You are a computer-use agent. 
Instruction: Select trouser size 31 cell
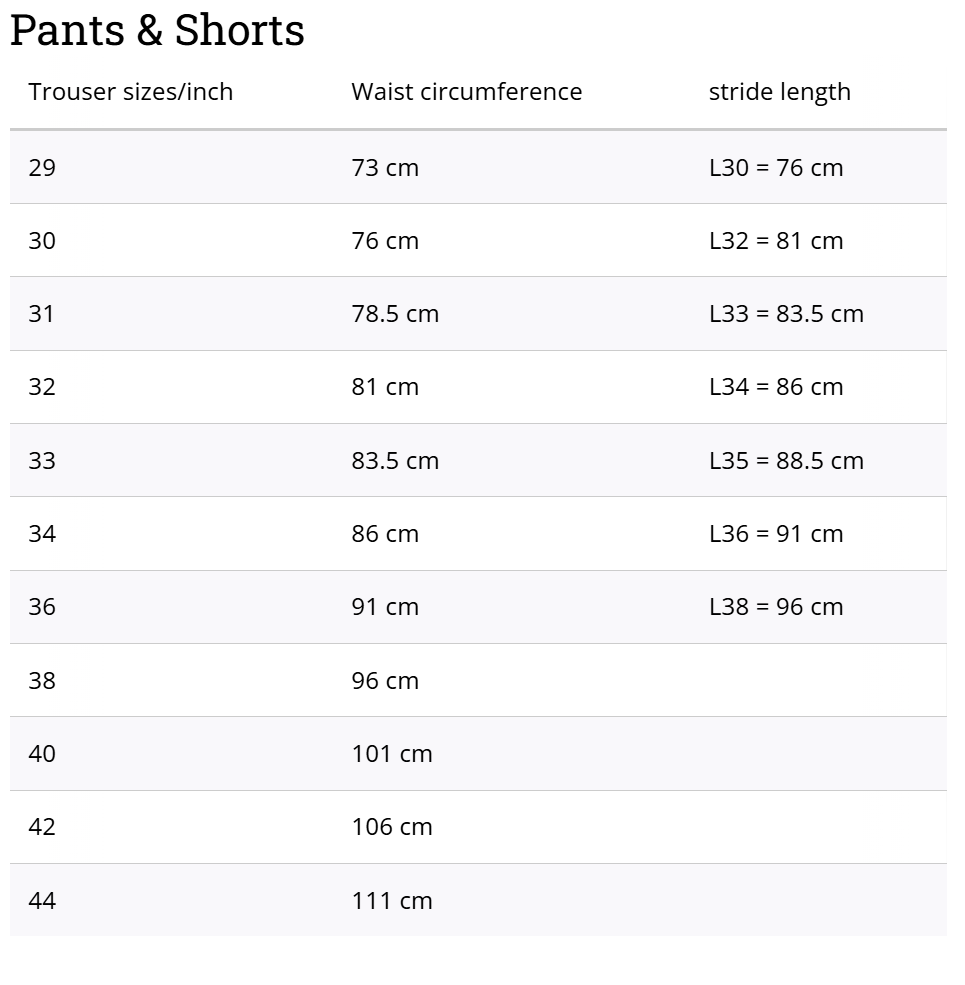click(x=42, y=314)
